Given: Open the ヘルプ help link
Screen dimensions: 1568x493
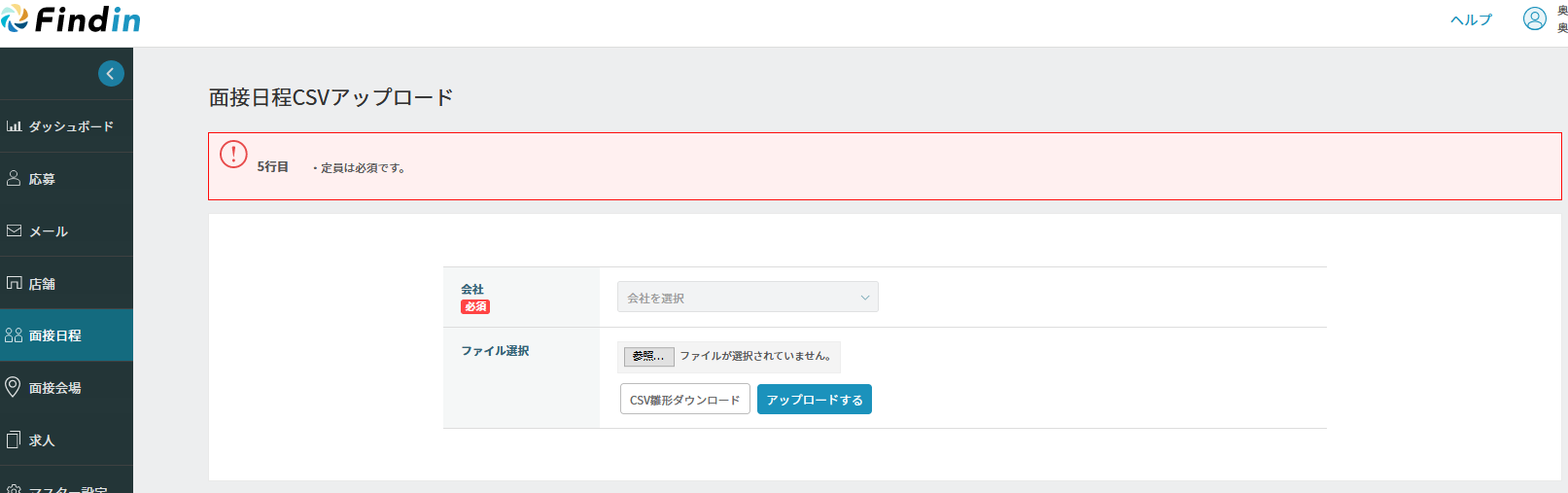Looking at the screenshot, I should pyautogui.click(x=1471, y=19).
